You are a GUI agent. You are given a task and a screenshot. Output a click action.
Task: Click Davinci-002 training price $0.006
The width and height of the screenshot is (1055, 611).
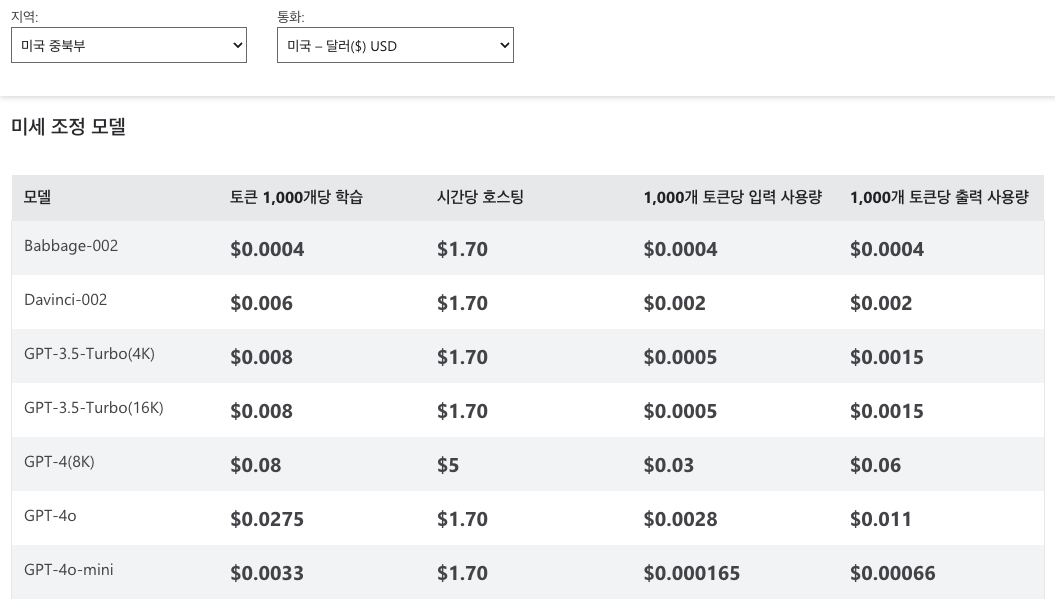[x=262, y=303]
